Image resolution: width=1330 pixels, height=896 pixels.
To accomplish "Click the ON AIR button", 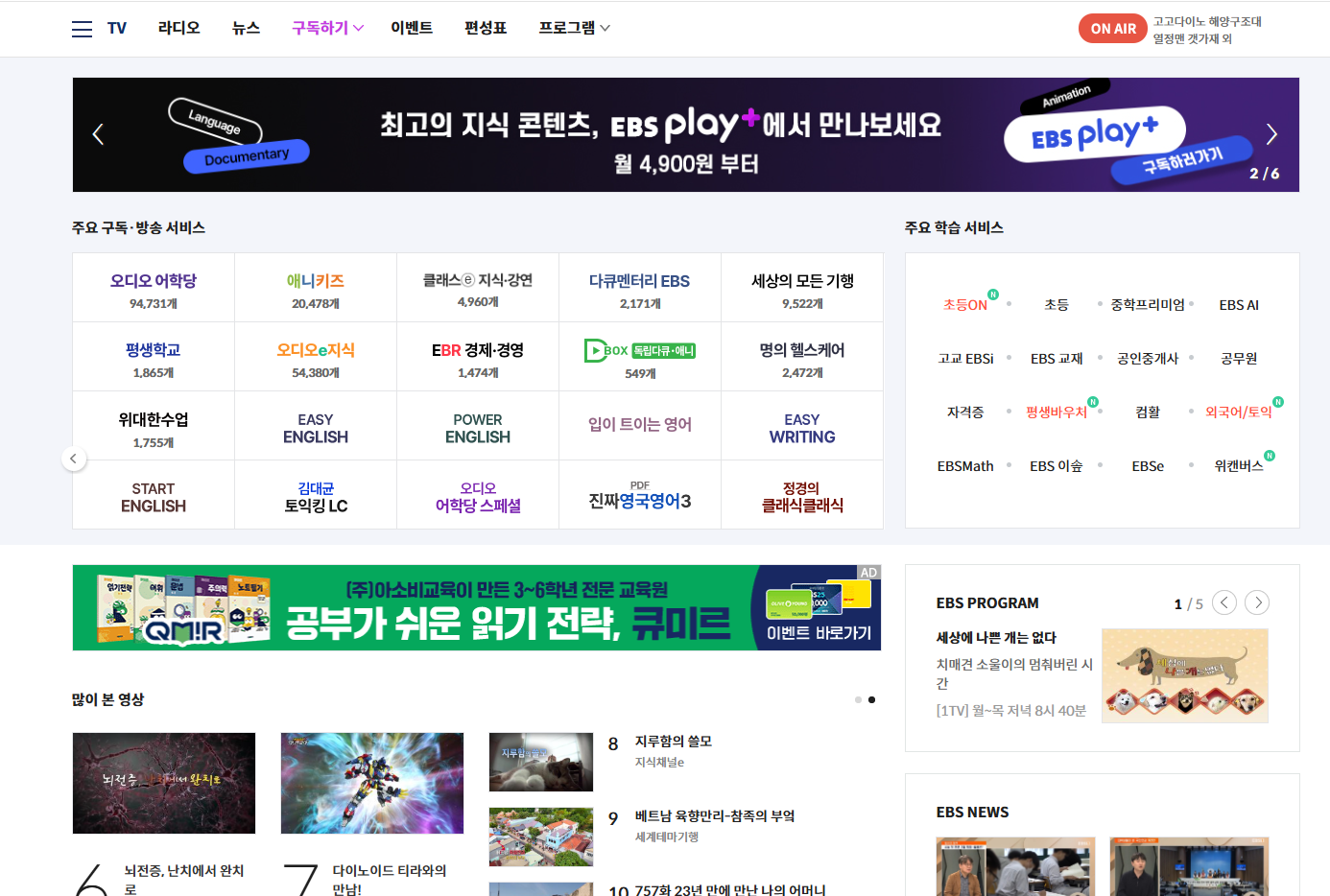I will click(1113, 29).
